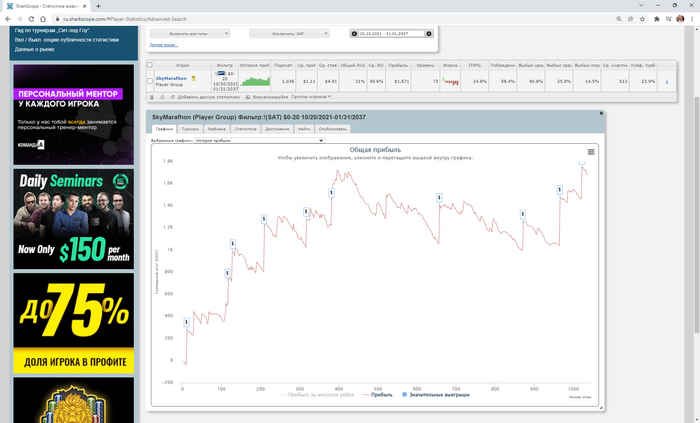This screenshot has height=423, width=700.
Task: Click the zoom magnifier in the address bar
Action: pyautogui.click(x=619, y=19)
